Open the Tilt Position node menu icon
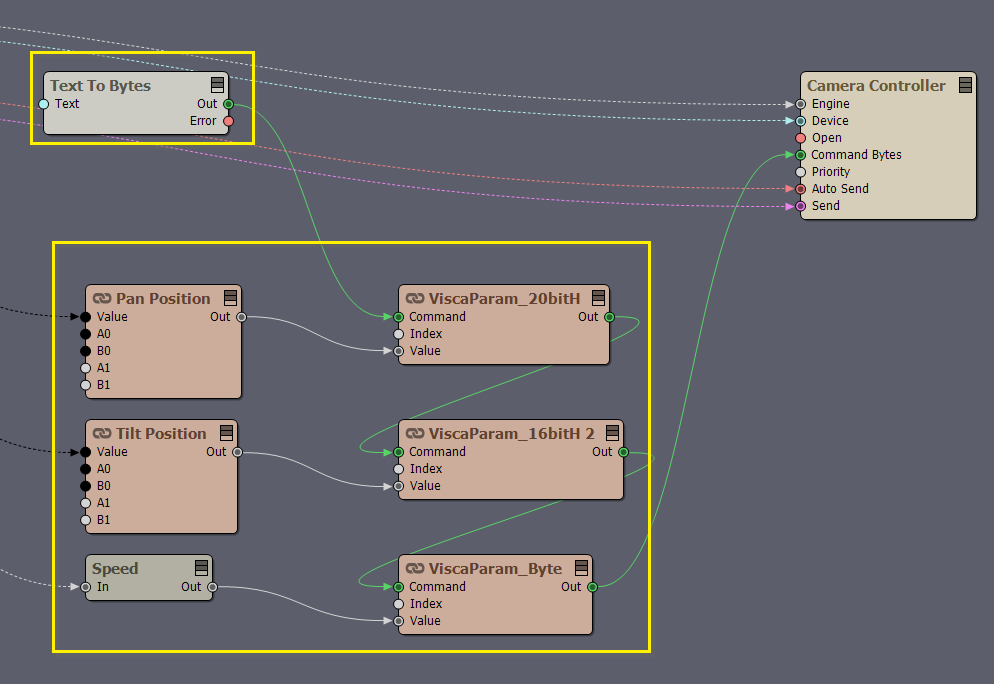 tap(226, 433)
